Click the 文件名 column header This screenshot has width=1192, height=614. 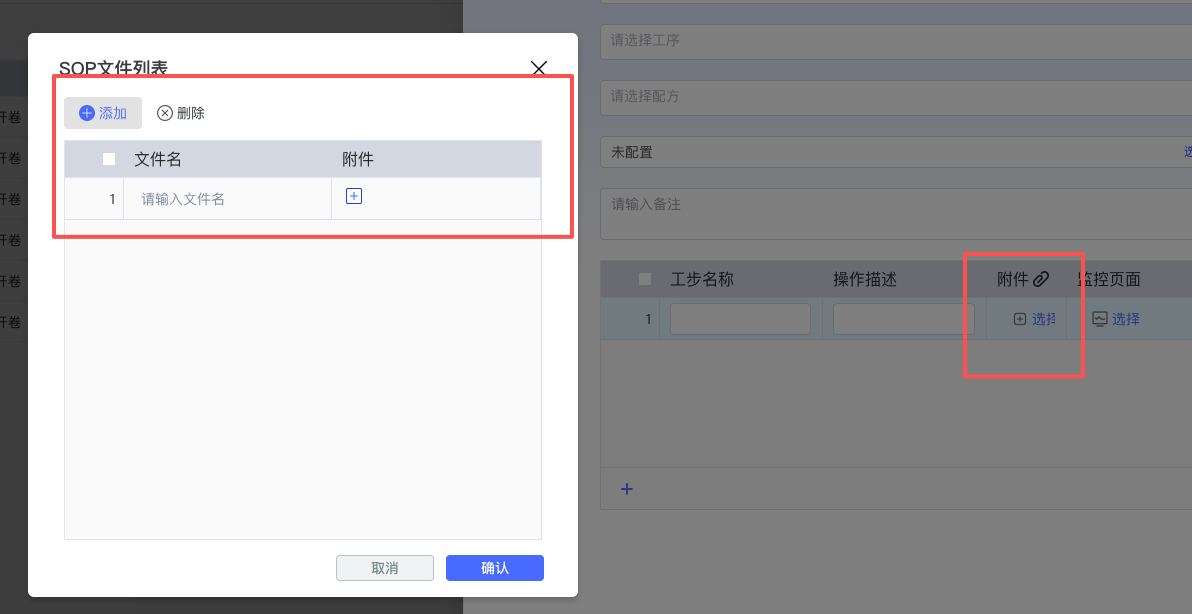click(x=158, y=159)
